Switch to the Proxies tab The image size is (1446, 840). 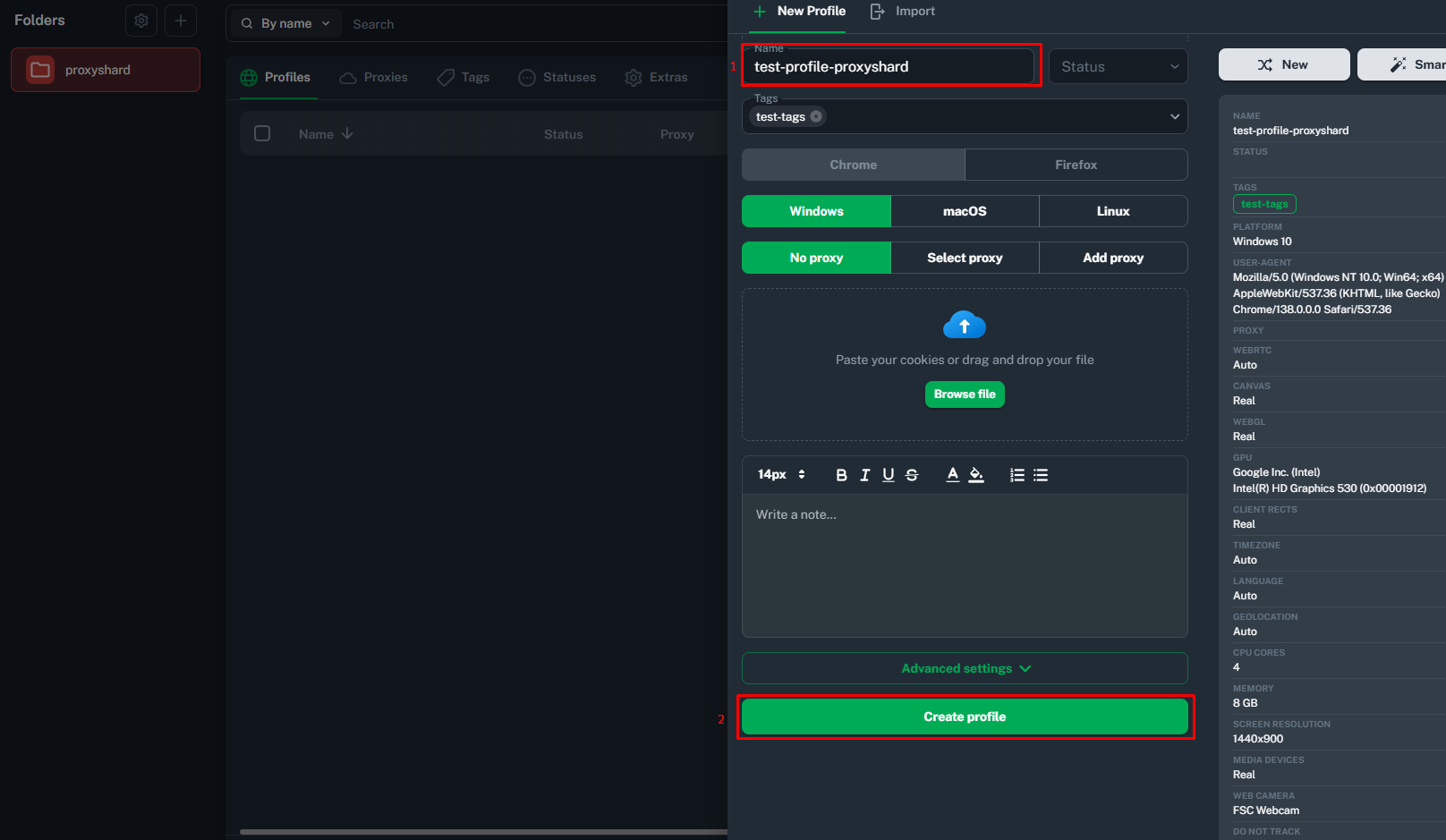(x=374, y=78)
